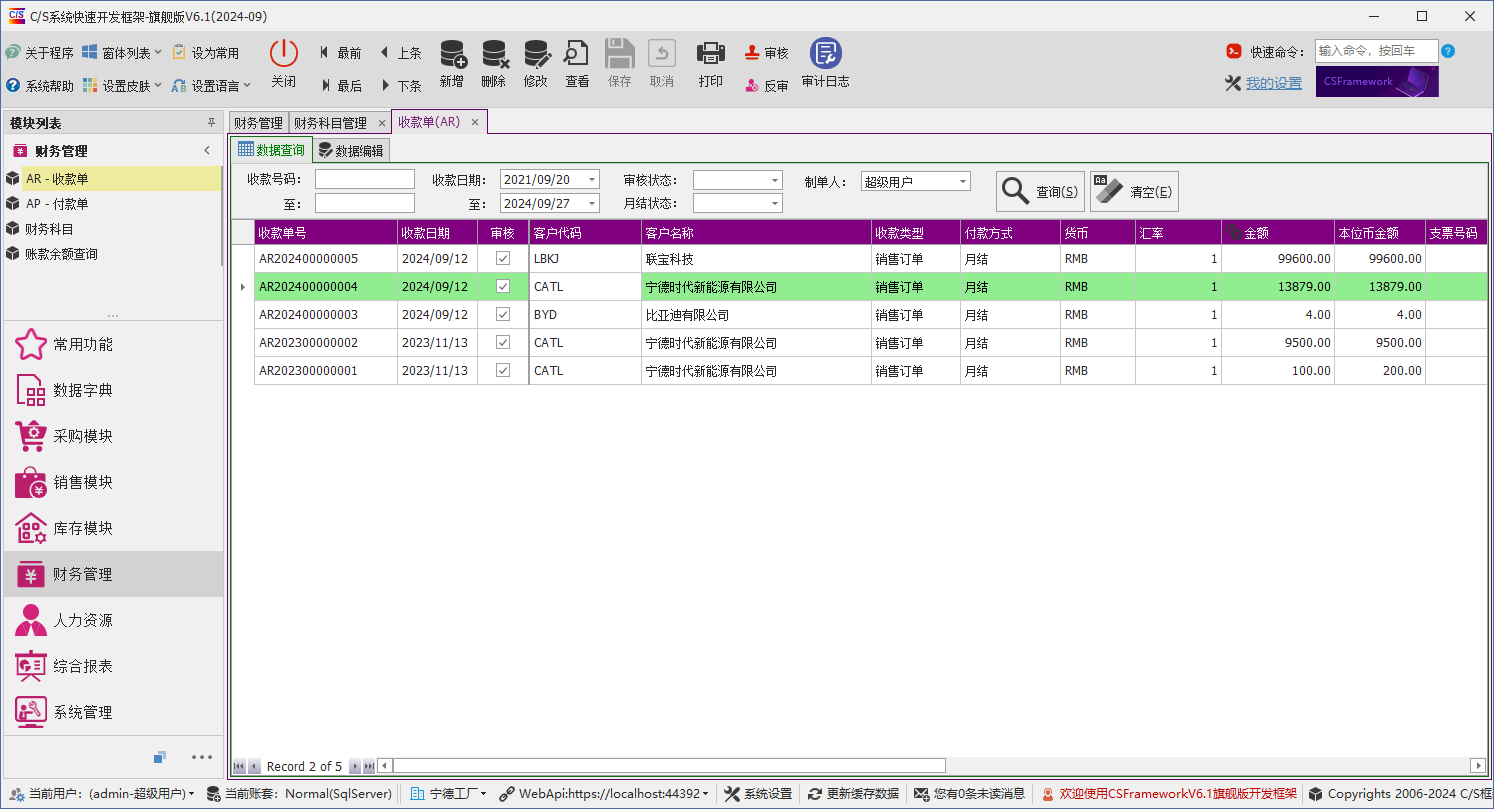Image resolution: width=1494 pixels, height=809 pixels.
Task: Click the 收款号码 start input field
Action: click(x=365, y=179)
